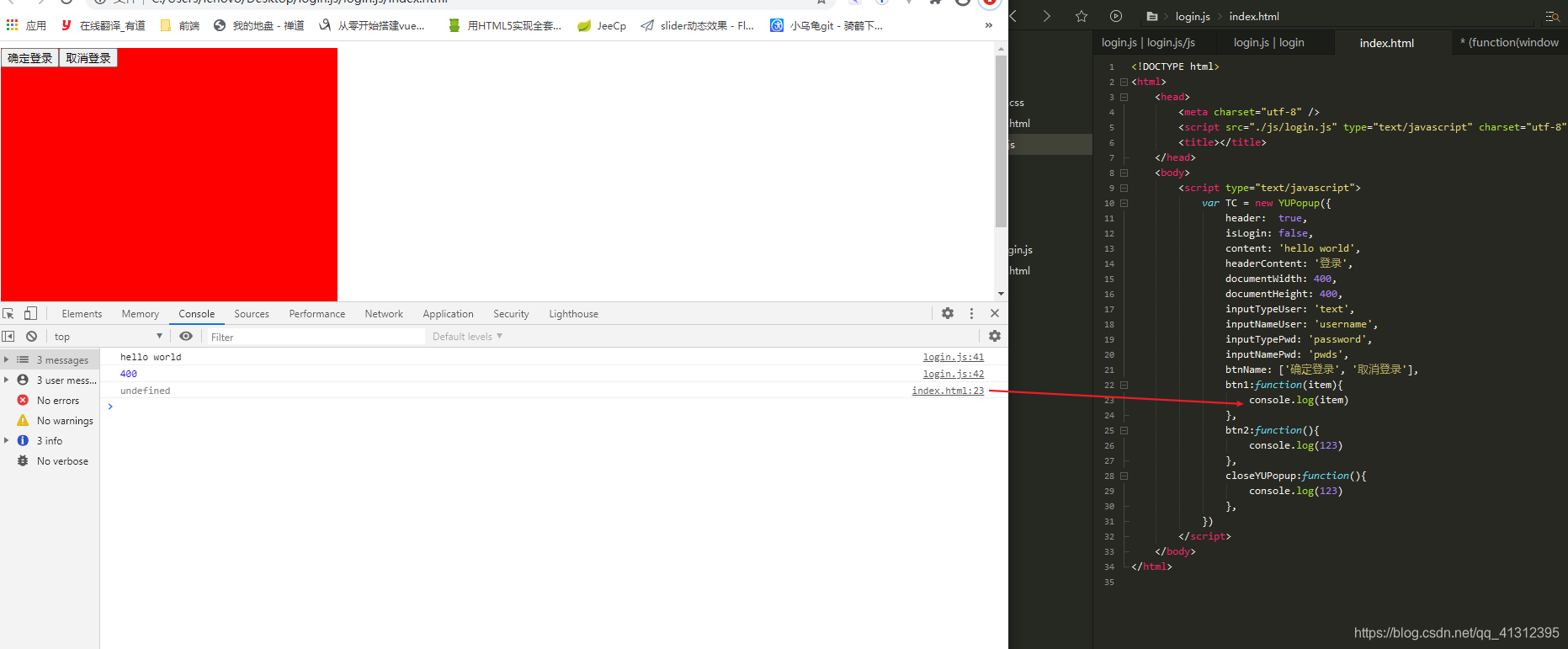The width and height of the screenshot is (1568, 649).
Task: Open the Application tab in DevTools
Action: 449,314
